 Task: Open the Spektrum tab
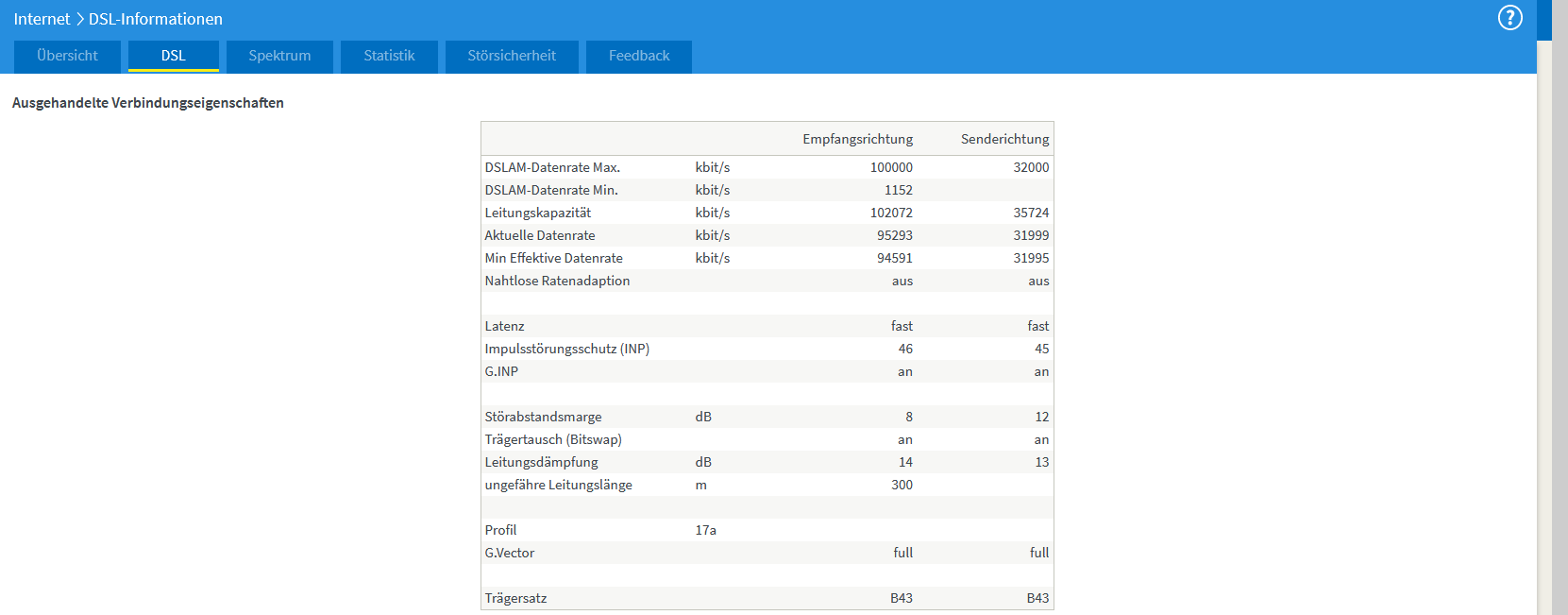(x=279, y=56)
